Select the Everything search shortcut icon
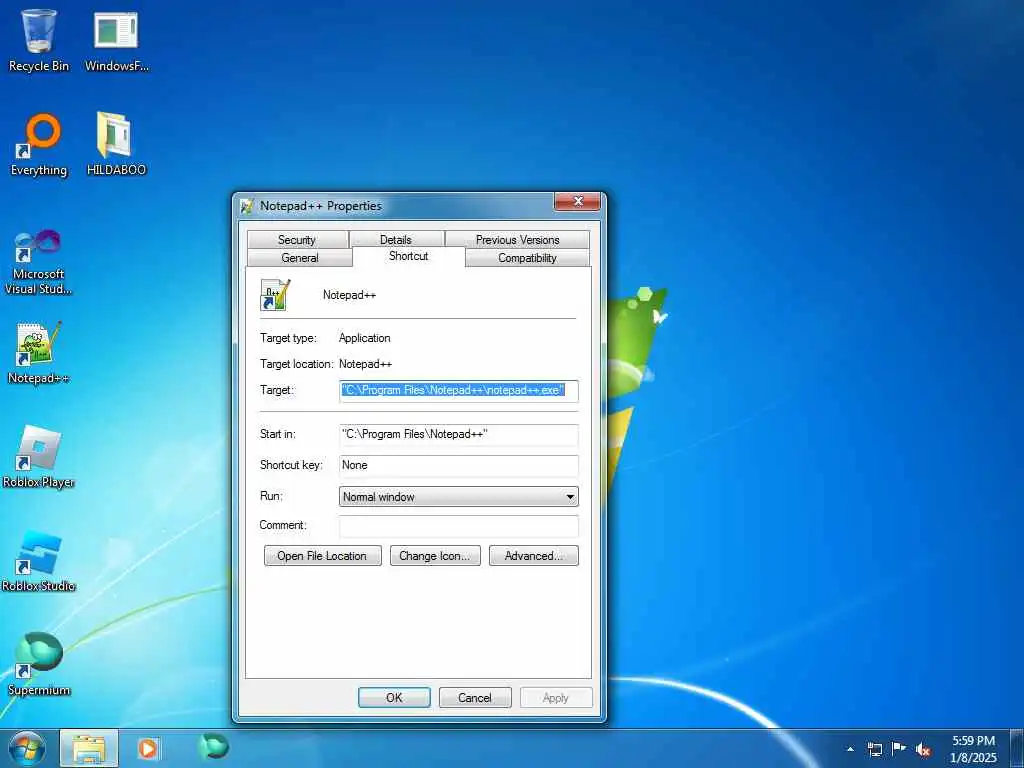1024x768 pixels. coord(39,144)
